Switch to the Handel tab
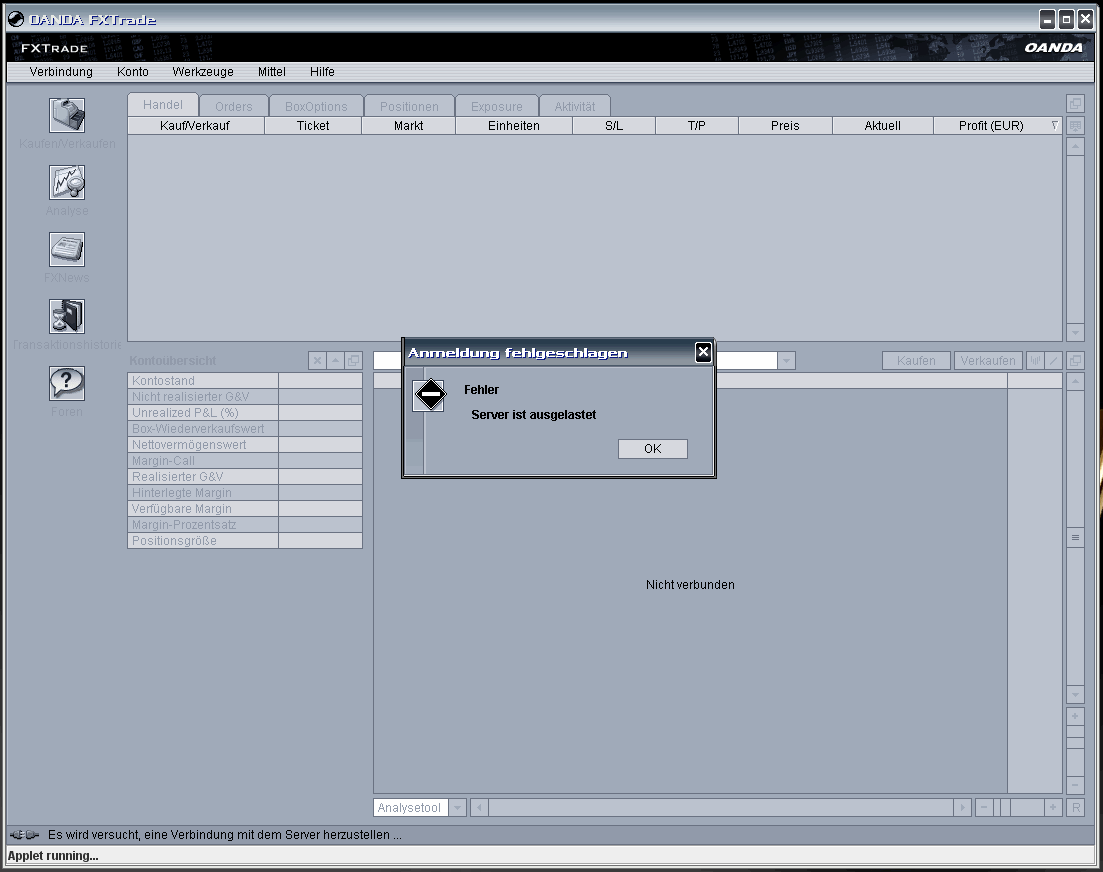The image size is (1103, 872). tap(162, 105)
